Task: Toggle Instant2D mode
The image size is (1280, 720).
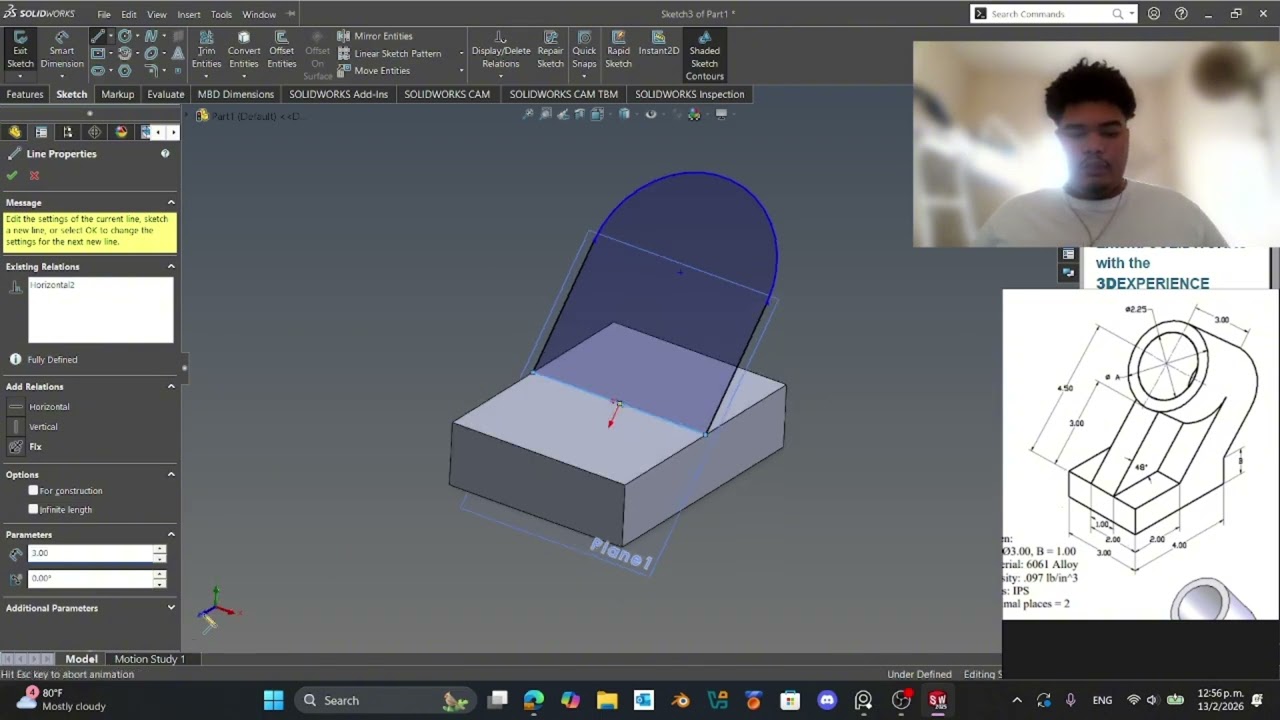Action: 659,44
